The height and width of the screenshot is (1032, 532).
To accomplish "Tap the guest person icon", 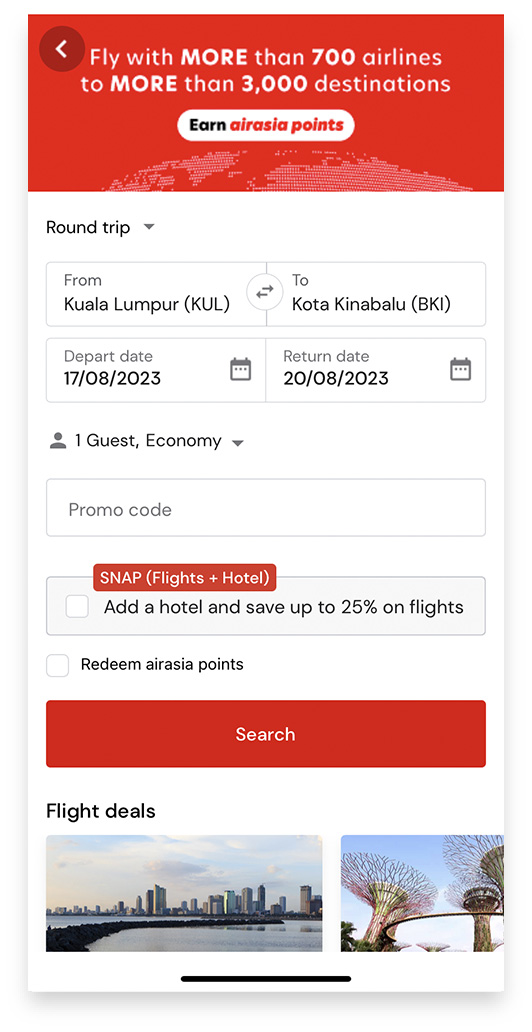I will tap(58, 441).
